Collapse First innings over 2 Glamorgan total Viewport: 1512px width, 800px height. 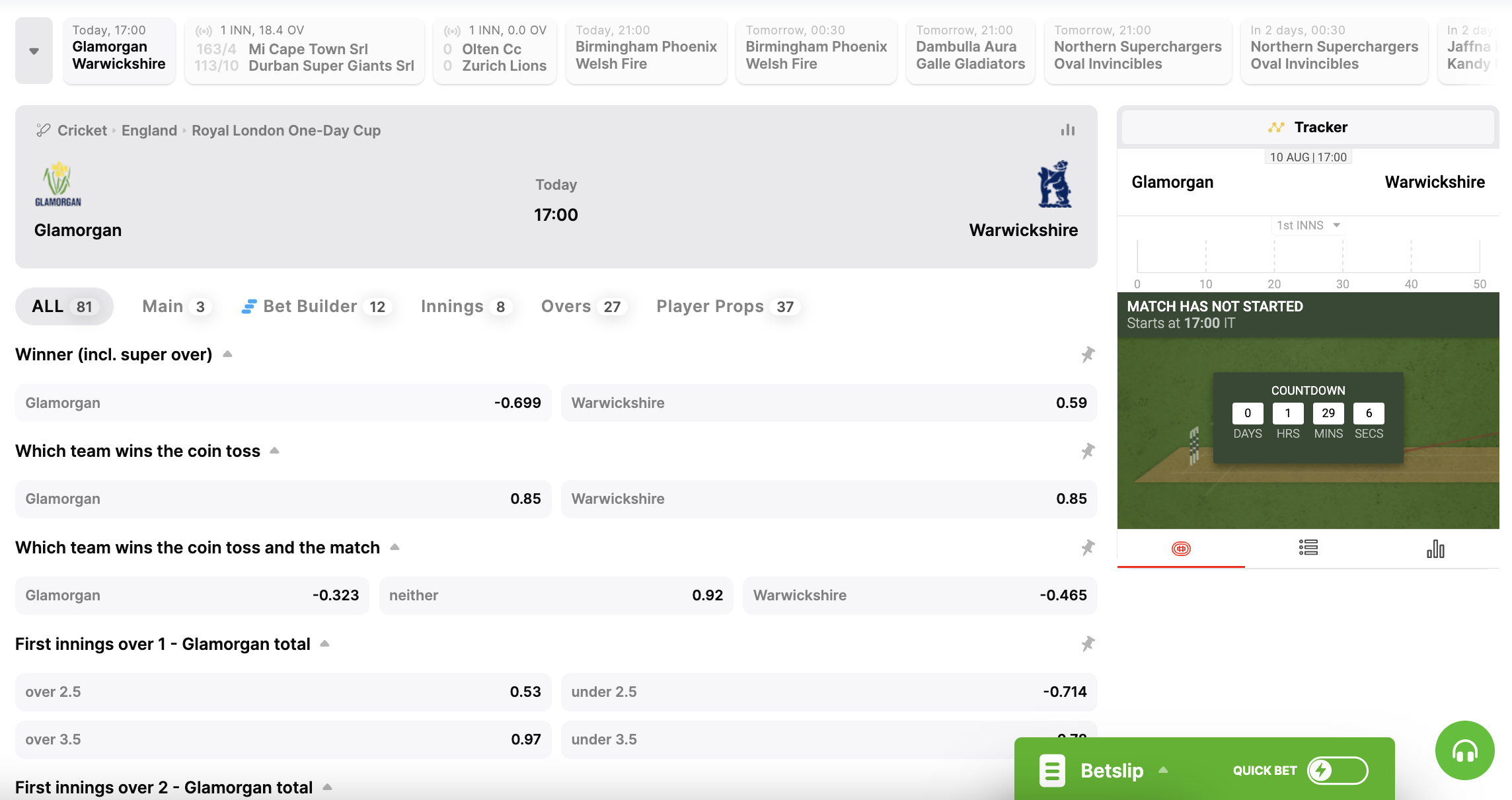tap(327, 787)
